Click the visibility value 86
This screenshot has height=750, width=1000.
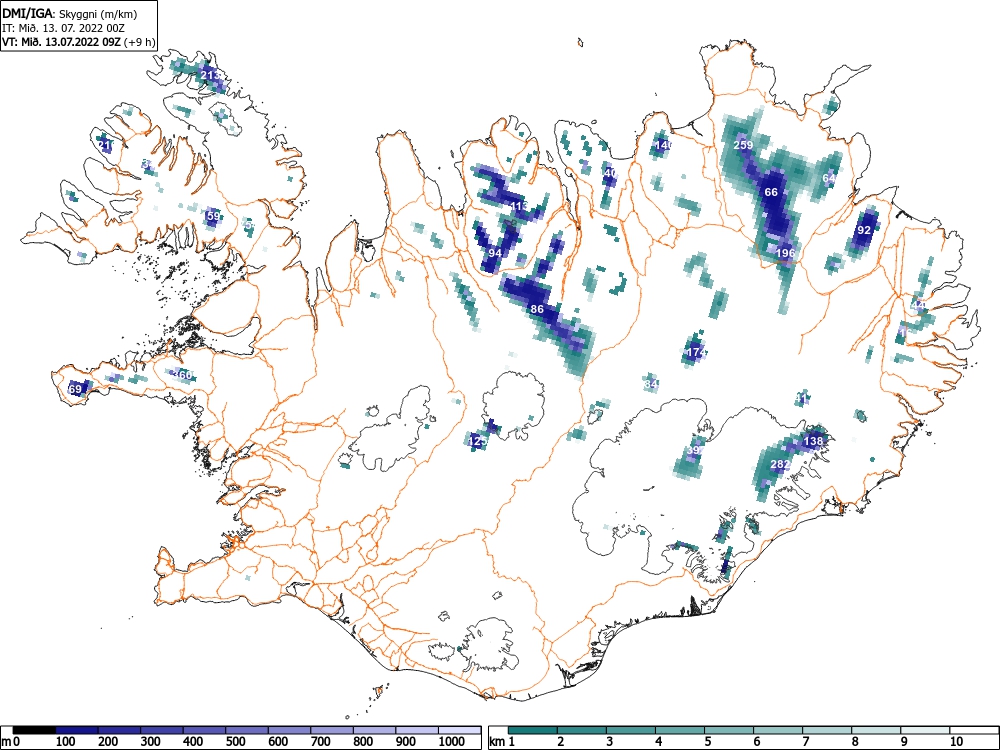tap(537, 309)
